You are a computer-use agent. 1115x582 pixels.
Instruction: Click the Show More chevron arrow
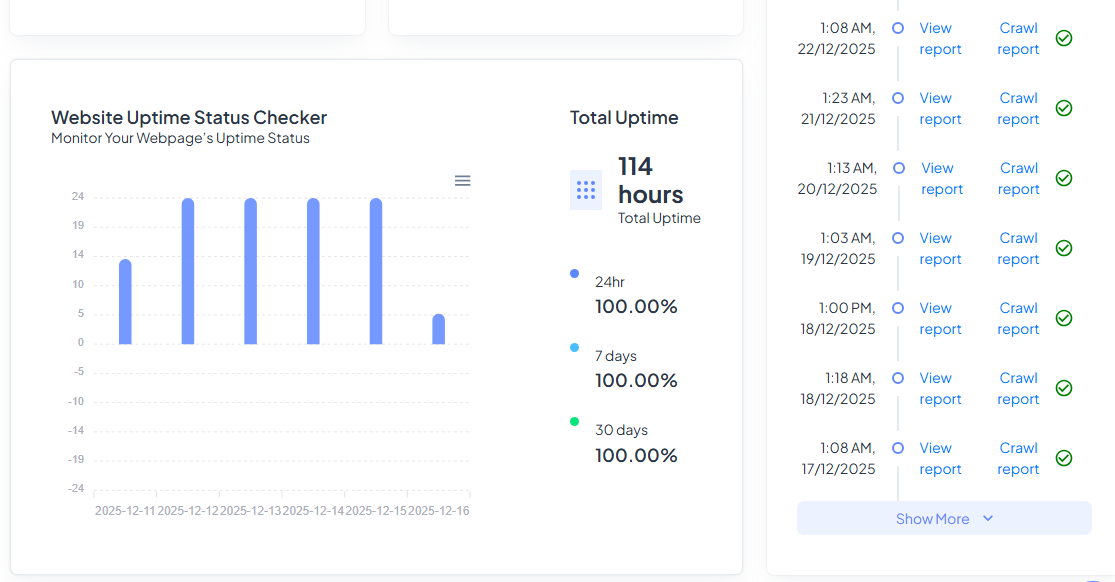tap(988, 519)
